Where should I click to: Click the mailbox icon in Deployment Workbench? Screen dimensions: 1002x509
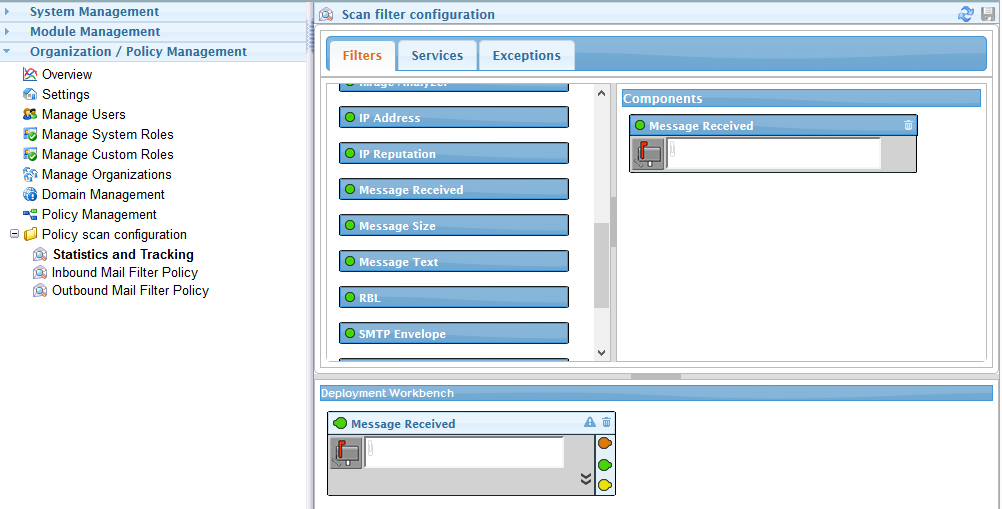tap(346, 453)
